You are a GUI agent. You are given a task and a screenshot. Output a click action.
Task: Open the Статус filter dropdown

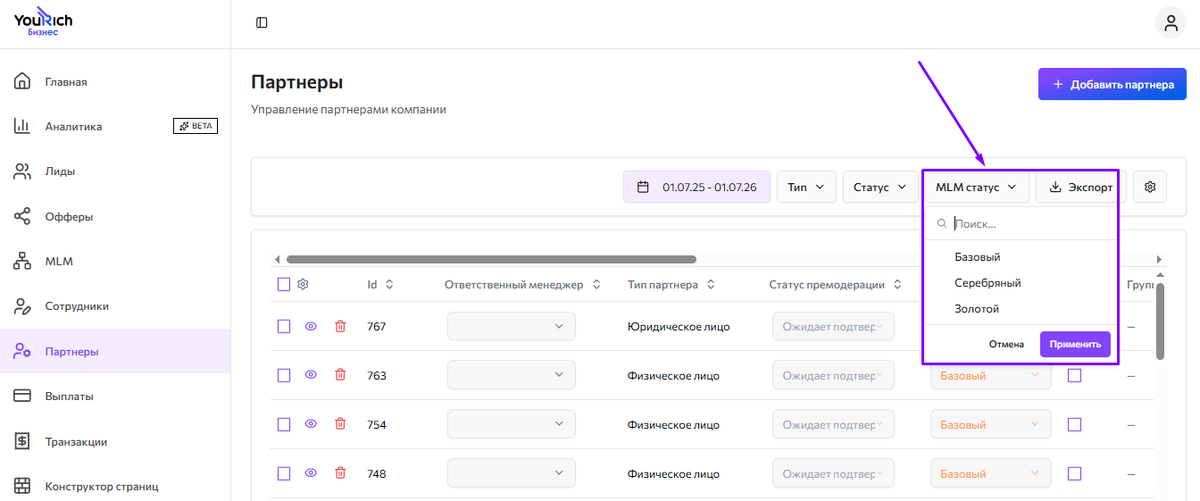880,187
